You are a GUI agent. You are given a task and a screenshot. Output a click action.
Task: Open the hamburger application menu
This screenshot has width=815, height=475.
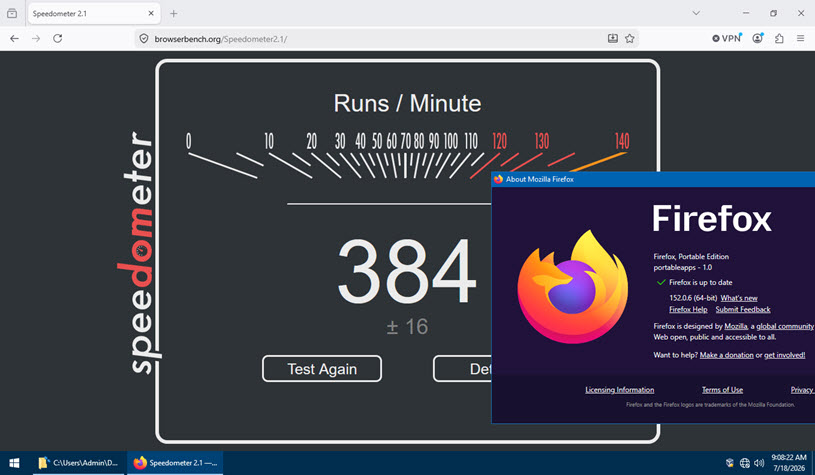pyautogui.click(x=800, y=38)
